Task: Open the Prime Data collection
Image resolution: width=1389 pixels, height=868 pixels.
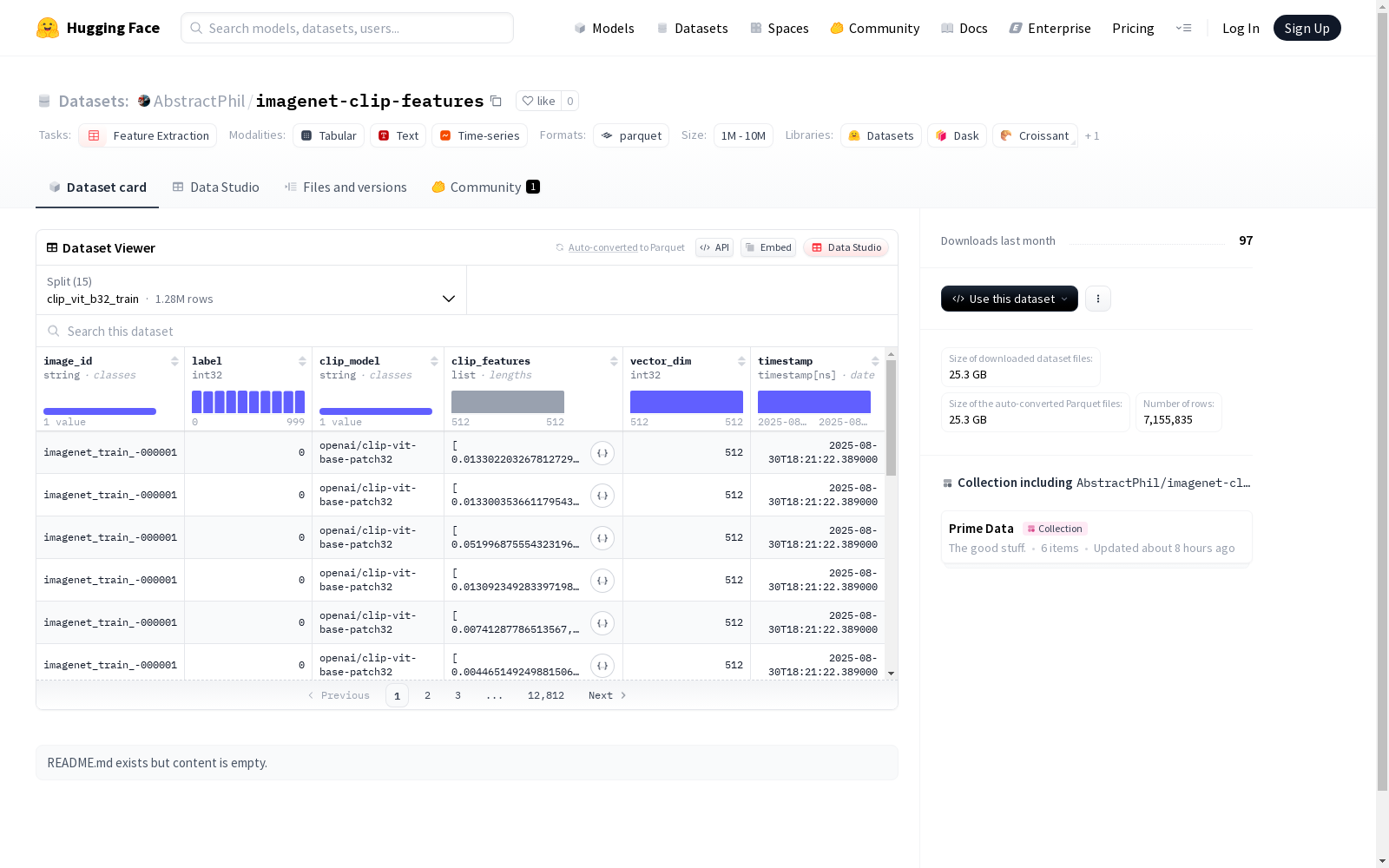Action: (x=1096, y=537)
